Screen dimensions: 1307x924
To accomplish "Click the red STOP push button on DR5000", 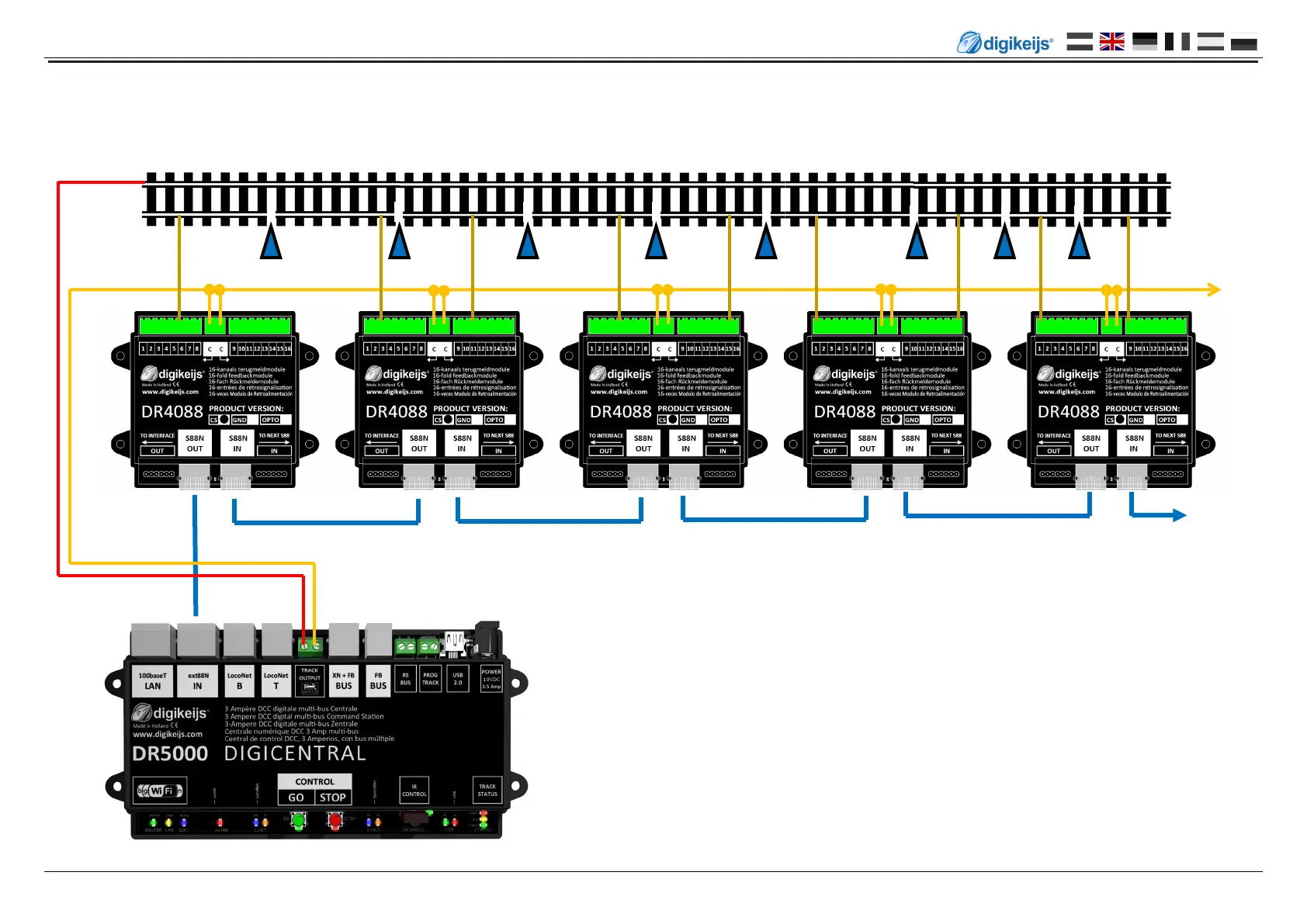I will (x=335, y=821).
